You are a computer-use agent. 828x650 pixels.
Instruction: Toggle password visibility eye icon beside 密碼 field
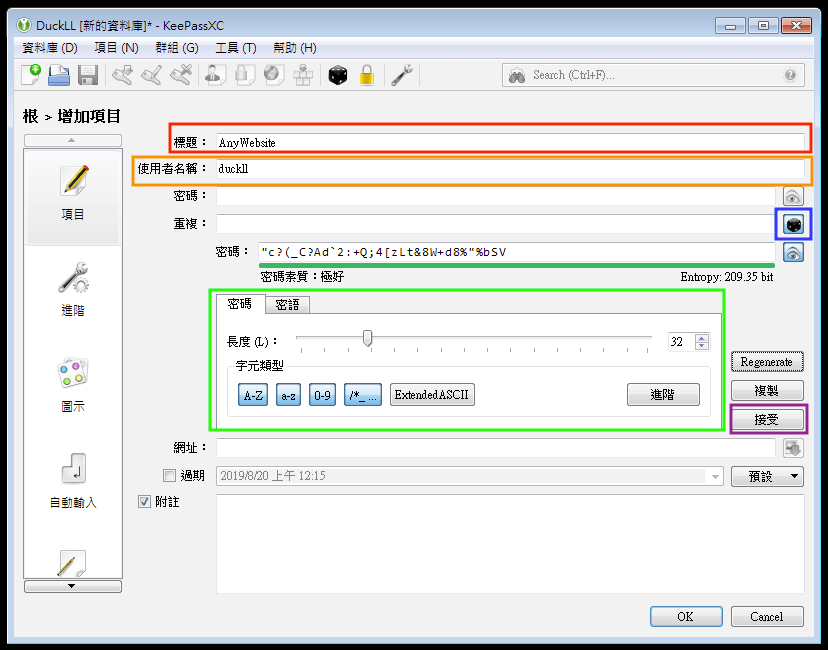pyautogui.click(x=793, y=197)
